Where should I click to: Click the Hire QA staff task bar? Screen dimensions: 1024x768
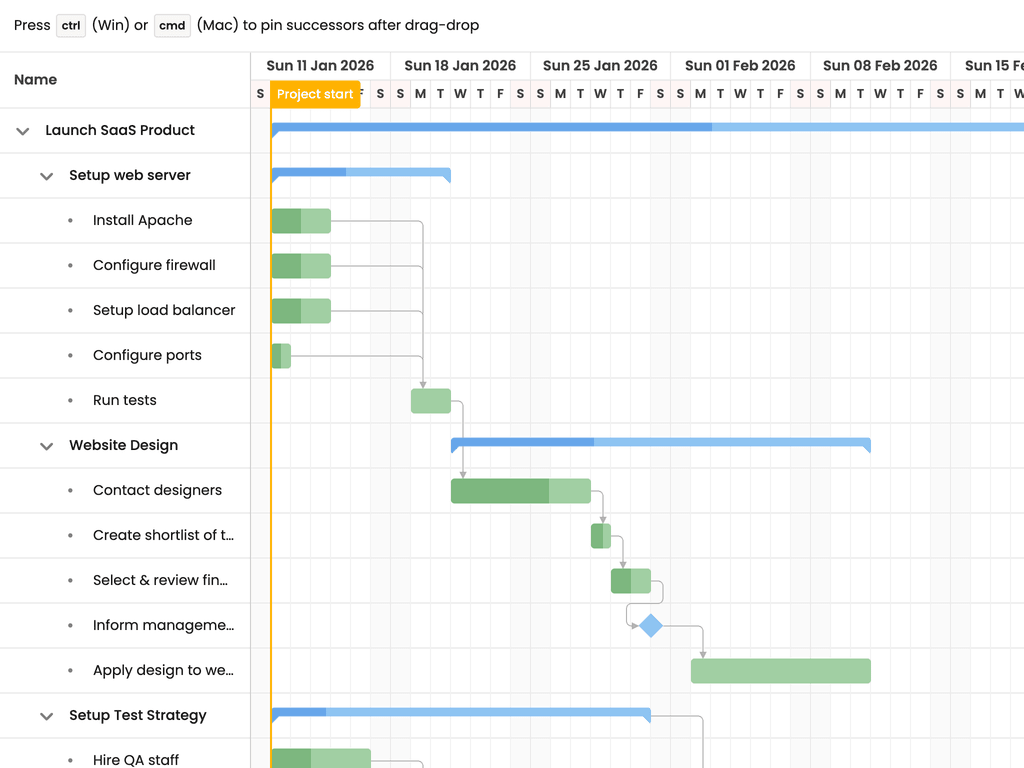pos(321,758)
